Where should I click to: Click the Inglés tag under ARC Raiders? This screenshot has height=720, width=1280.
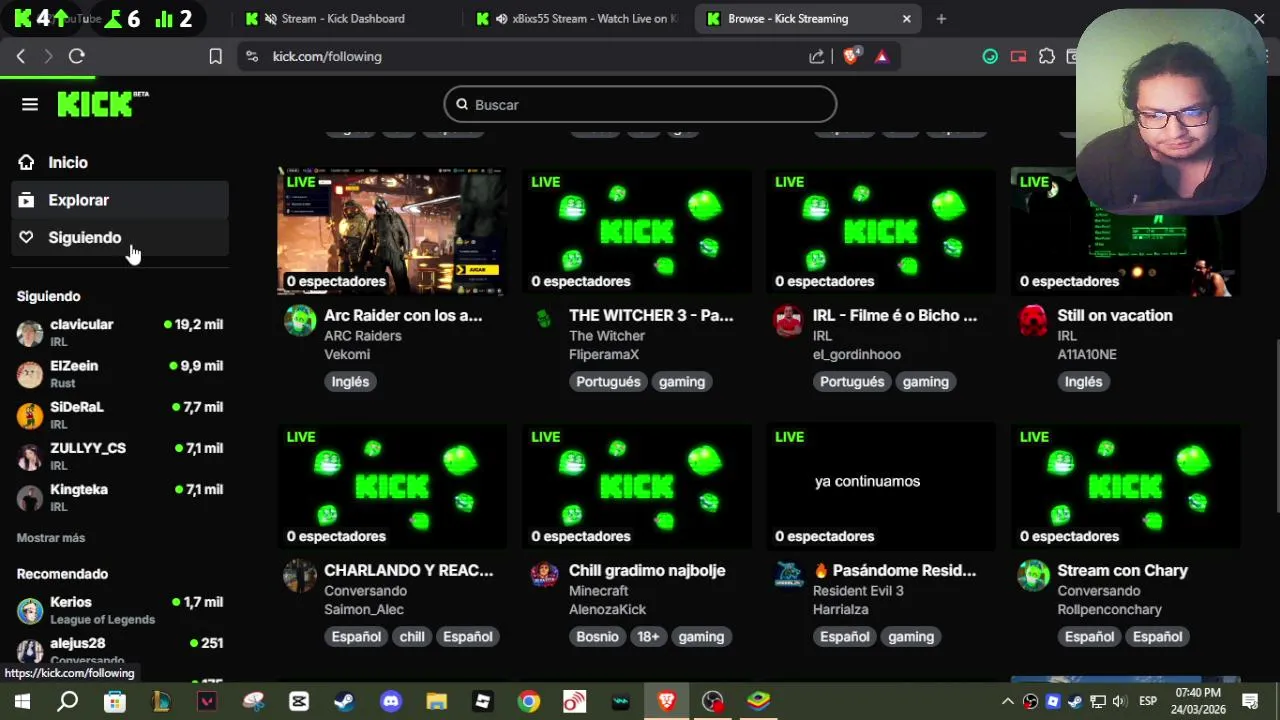pos(350,381)
